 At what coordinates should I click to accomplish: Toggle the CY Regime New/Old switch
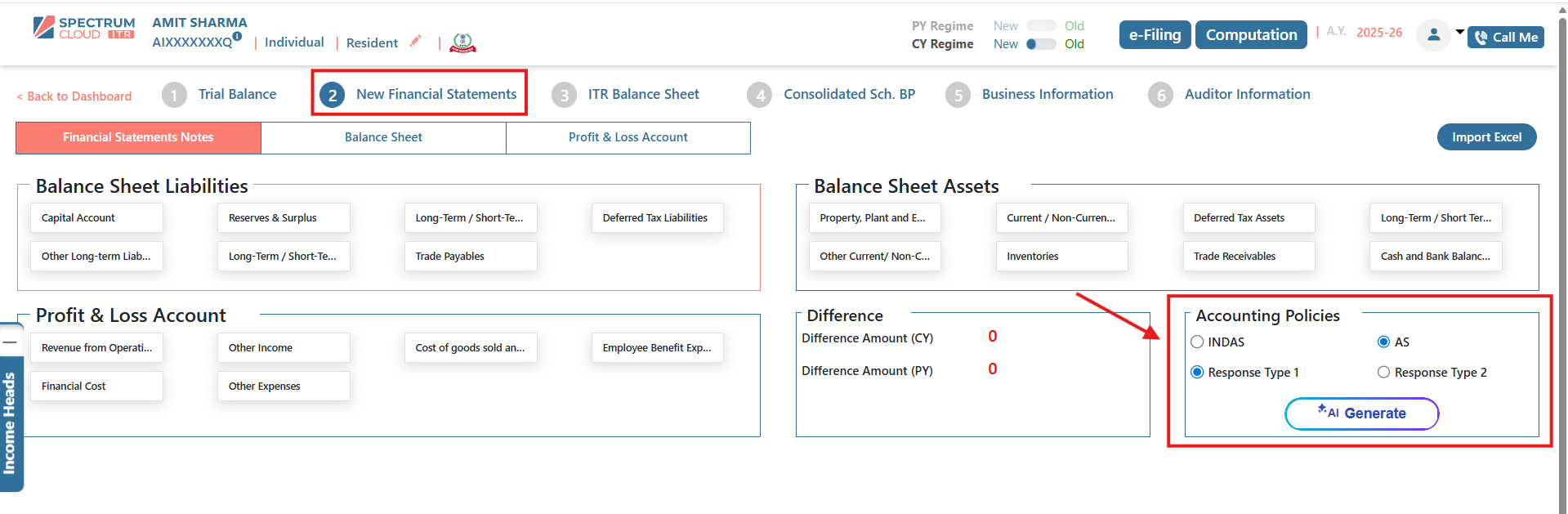click(x=1041, y=44)
